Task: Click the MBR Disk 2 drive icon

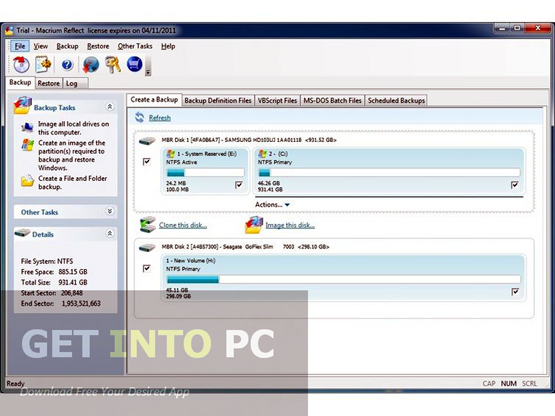Action: point(147,247)
